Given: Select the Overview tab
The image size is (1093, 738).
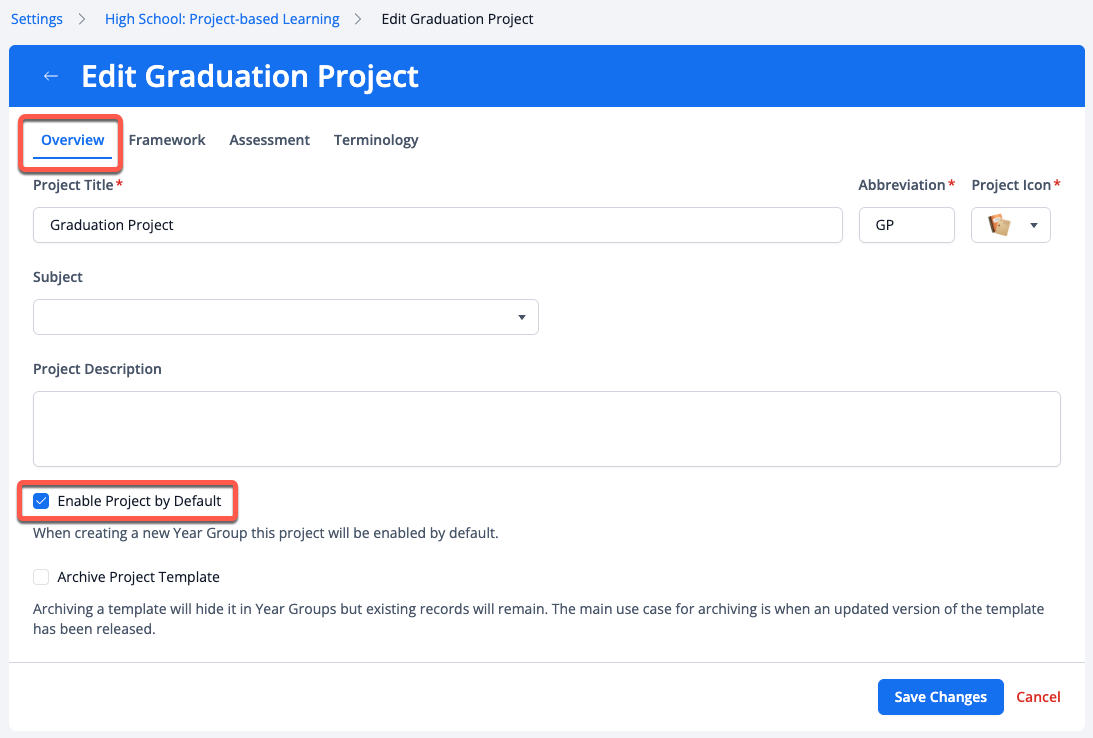Looking at the screenshot, I should 72,140.
